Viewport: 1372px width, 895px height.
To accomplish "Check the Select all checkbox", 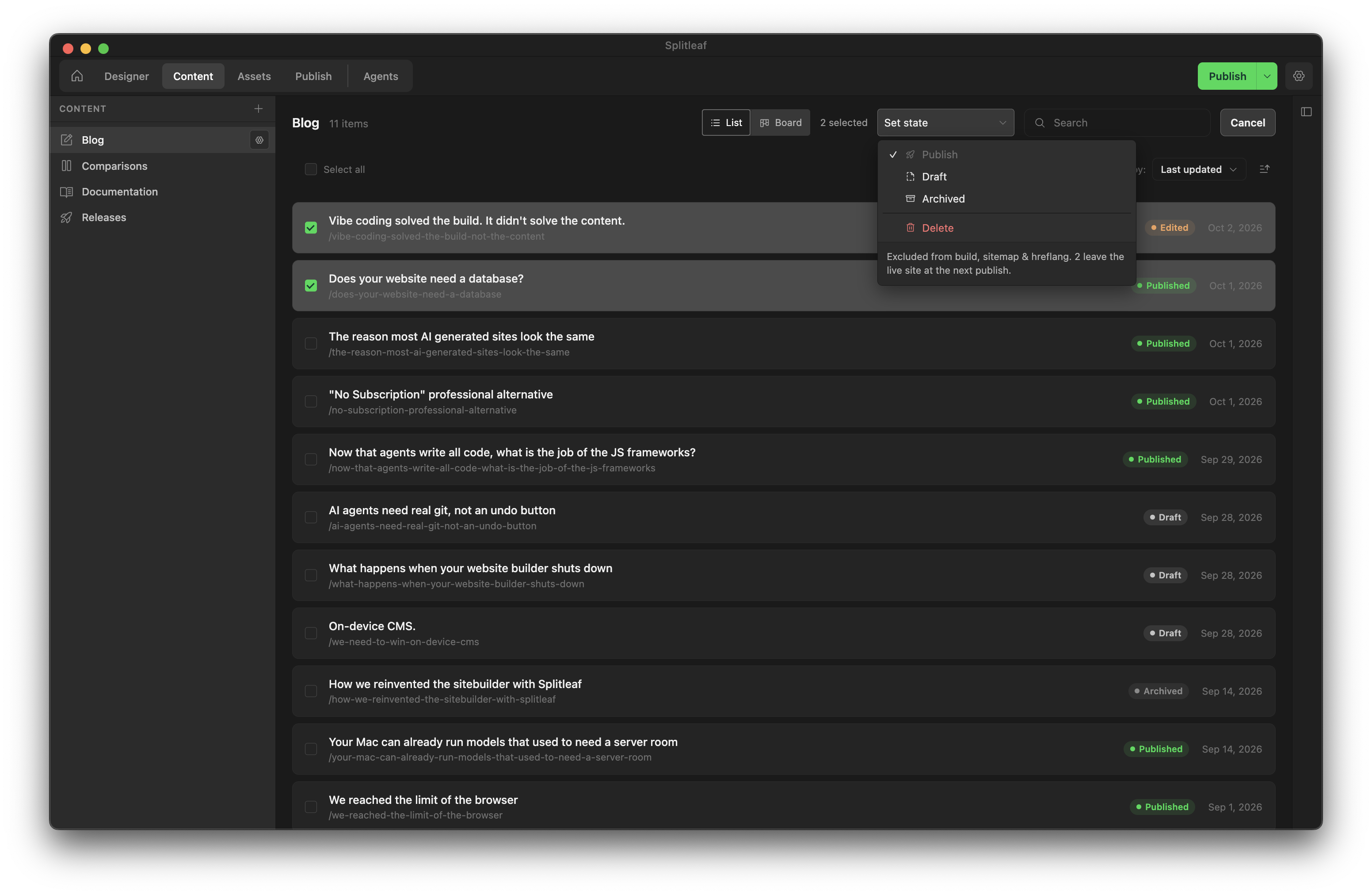I will tap(311, 169).
